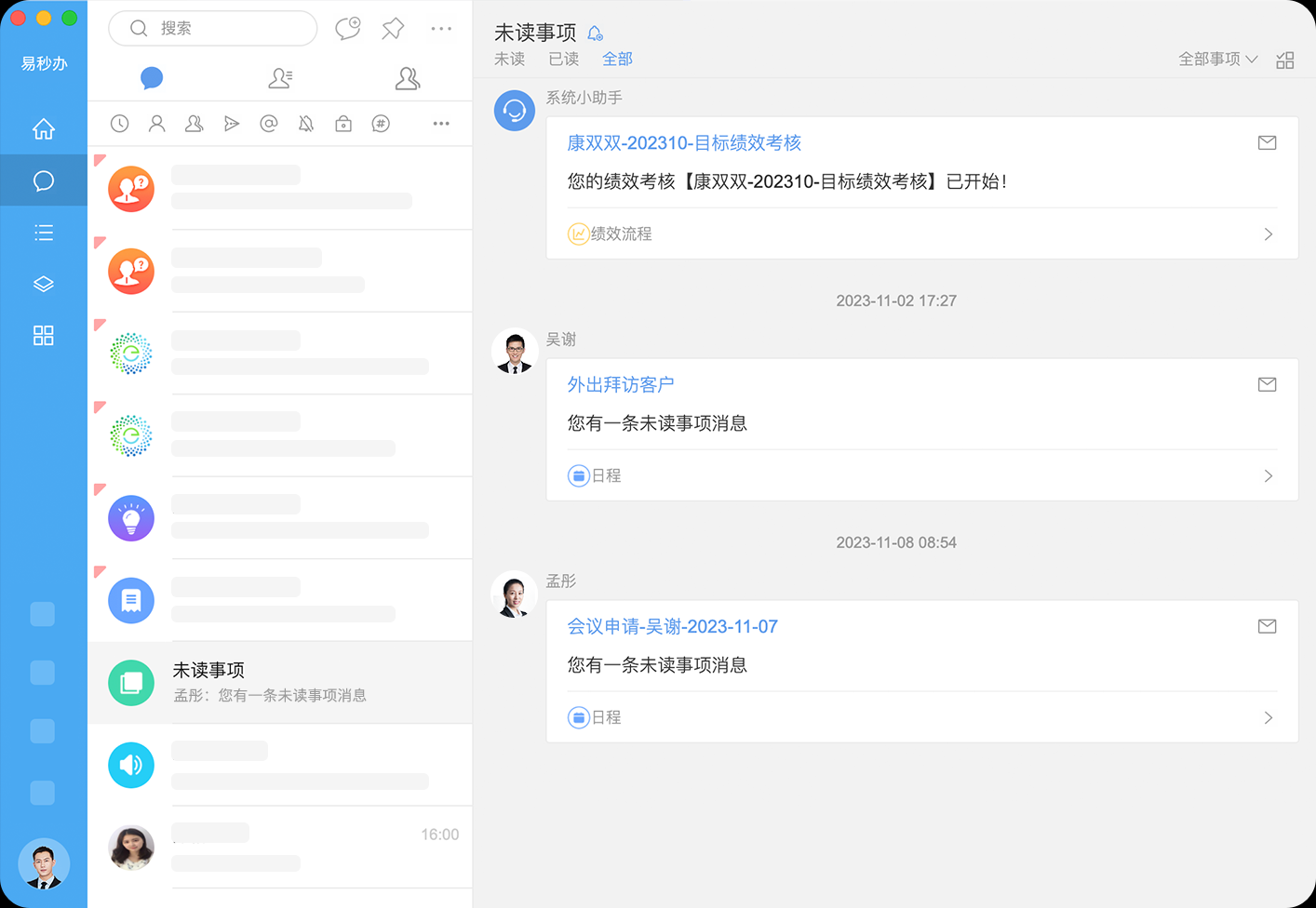Filter by single person icon

coord(157,124)
